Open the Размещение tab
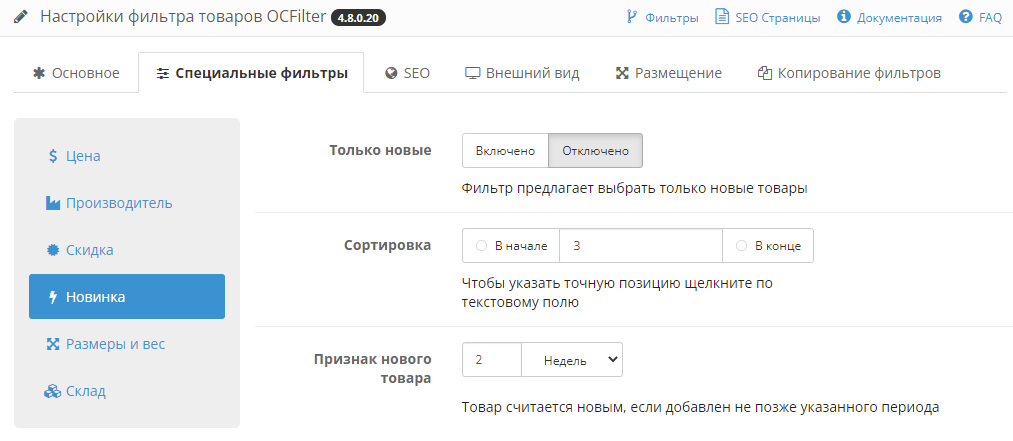The width and height of the screenshot is (1013, 441). pos(668,73)
